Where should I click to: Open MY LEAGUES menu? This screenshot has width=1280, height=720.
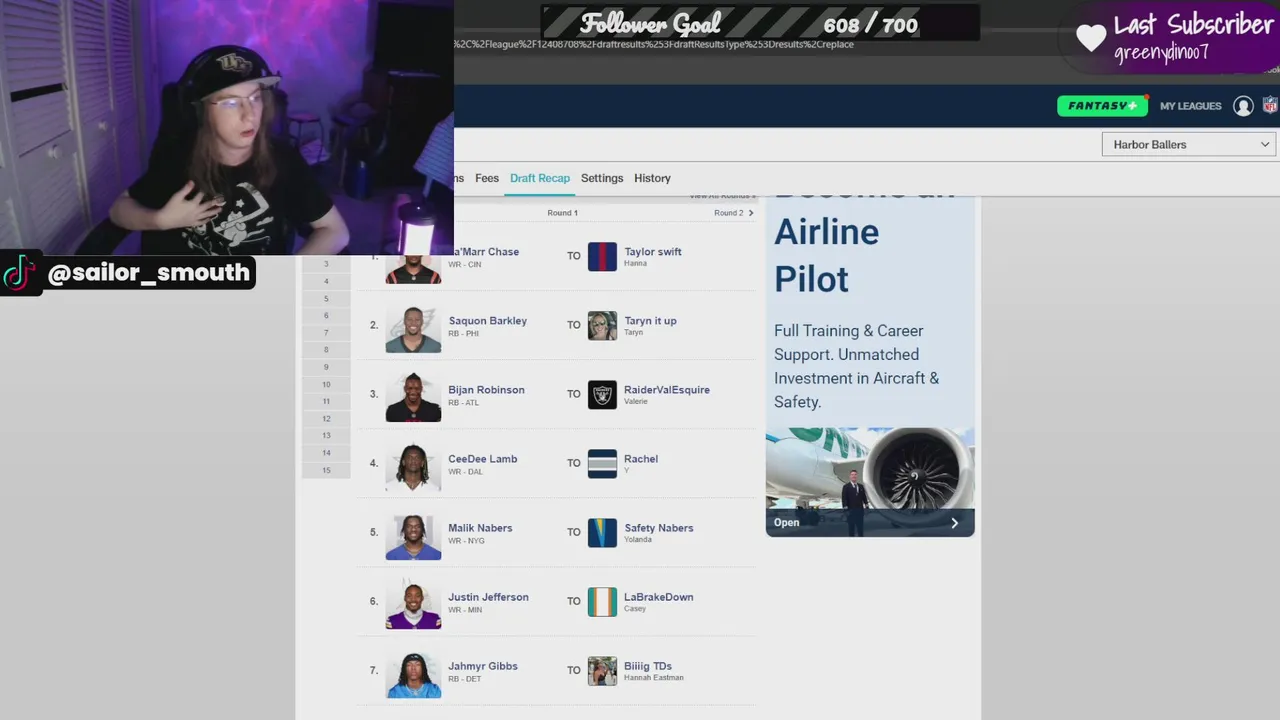(x=1190, y=106)
